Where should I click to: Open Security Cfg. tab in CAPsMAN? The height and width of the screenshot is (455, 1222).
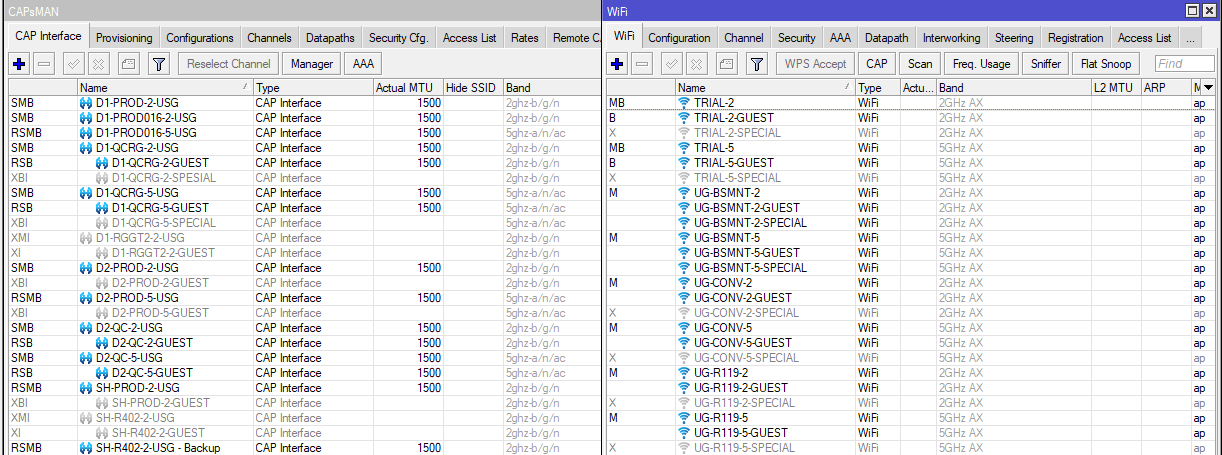[x=398, y=38]
